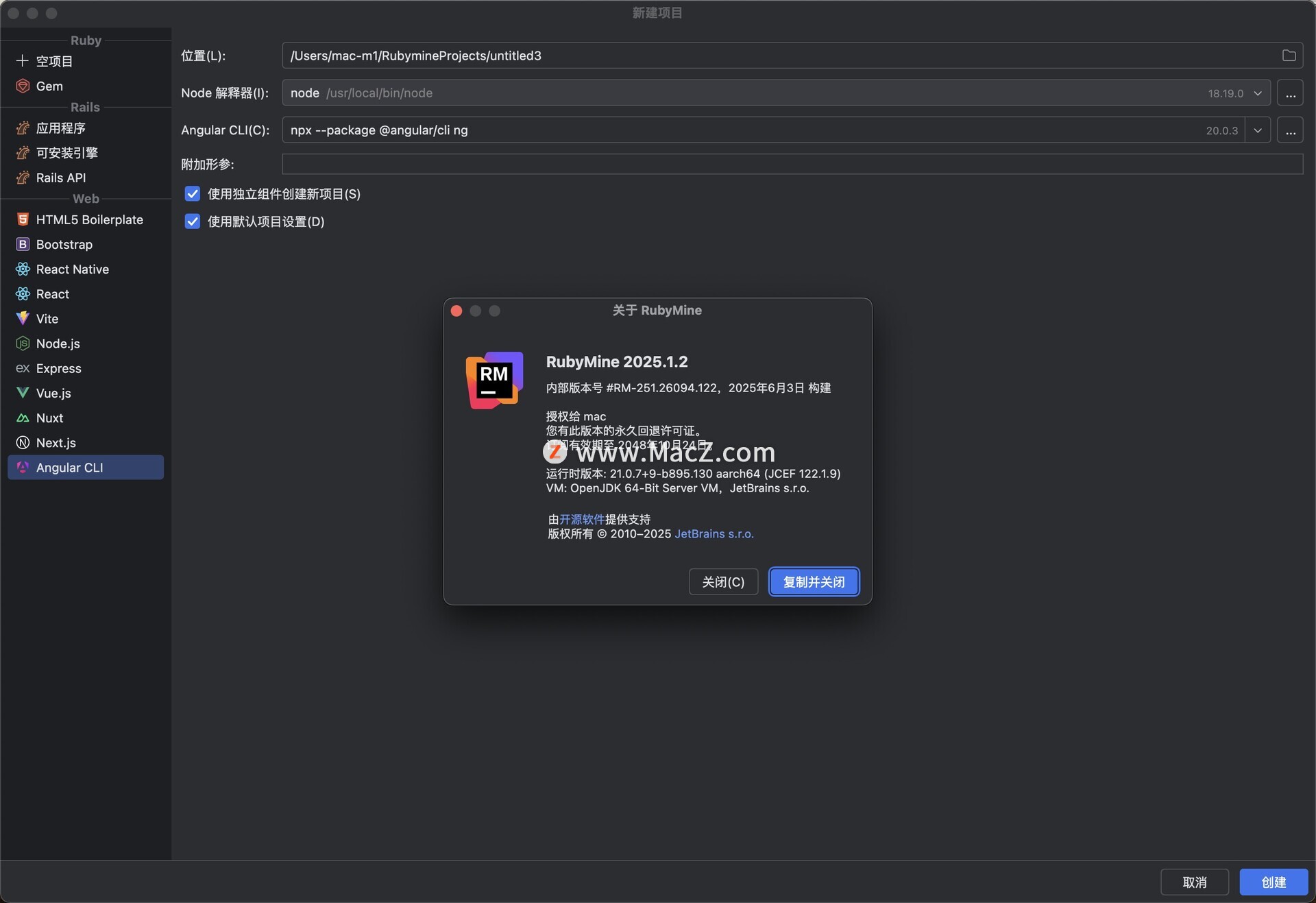This screenshot has height=903, width=1316.
Task: Click the Create button
Action: (x=1274, y=882)
